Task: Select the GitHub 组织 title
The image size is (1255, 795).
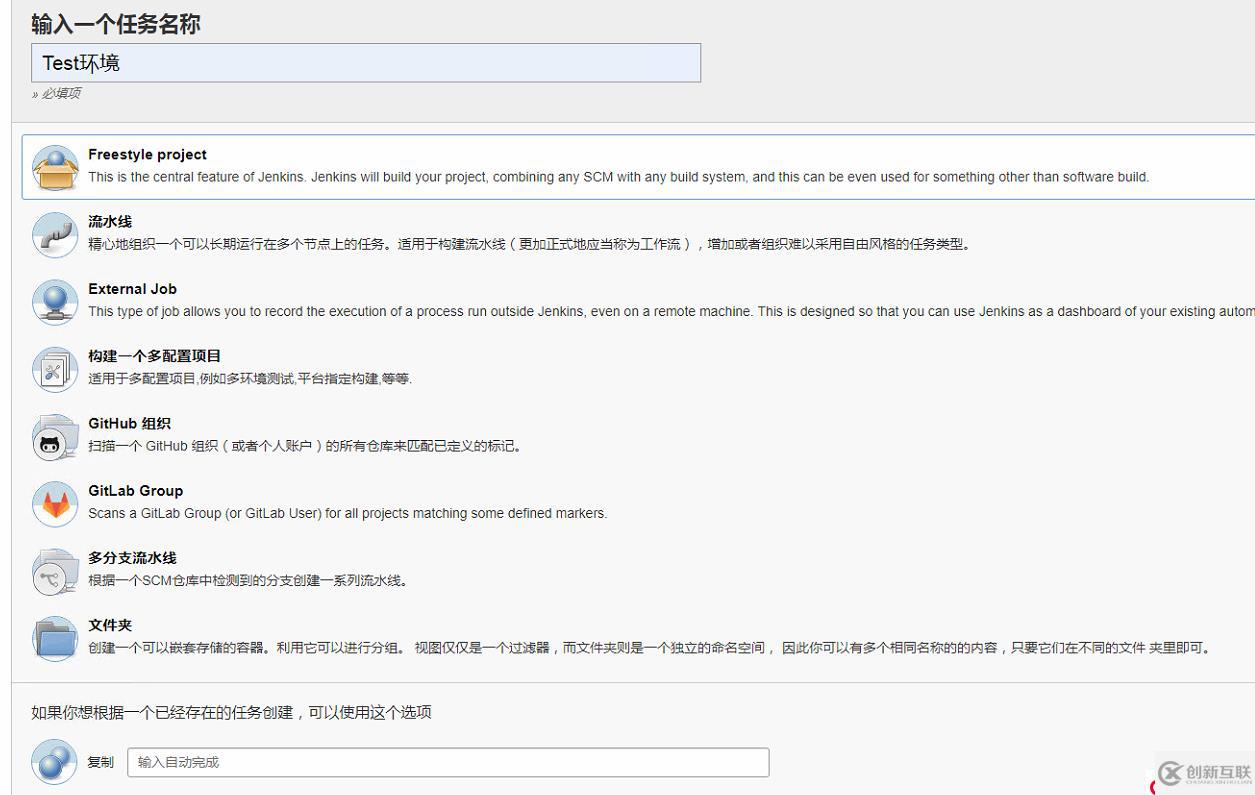Action: [129, 423]
